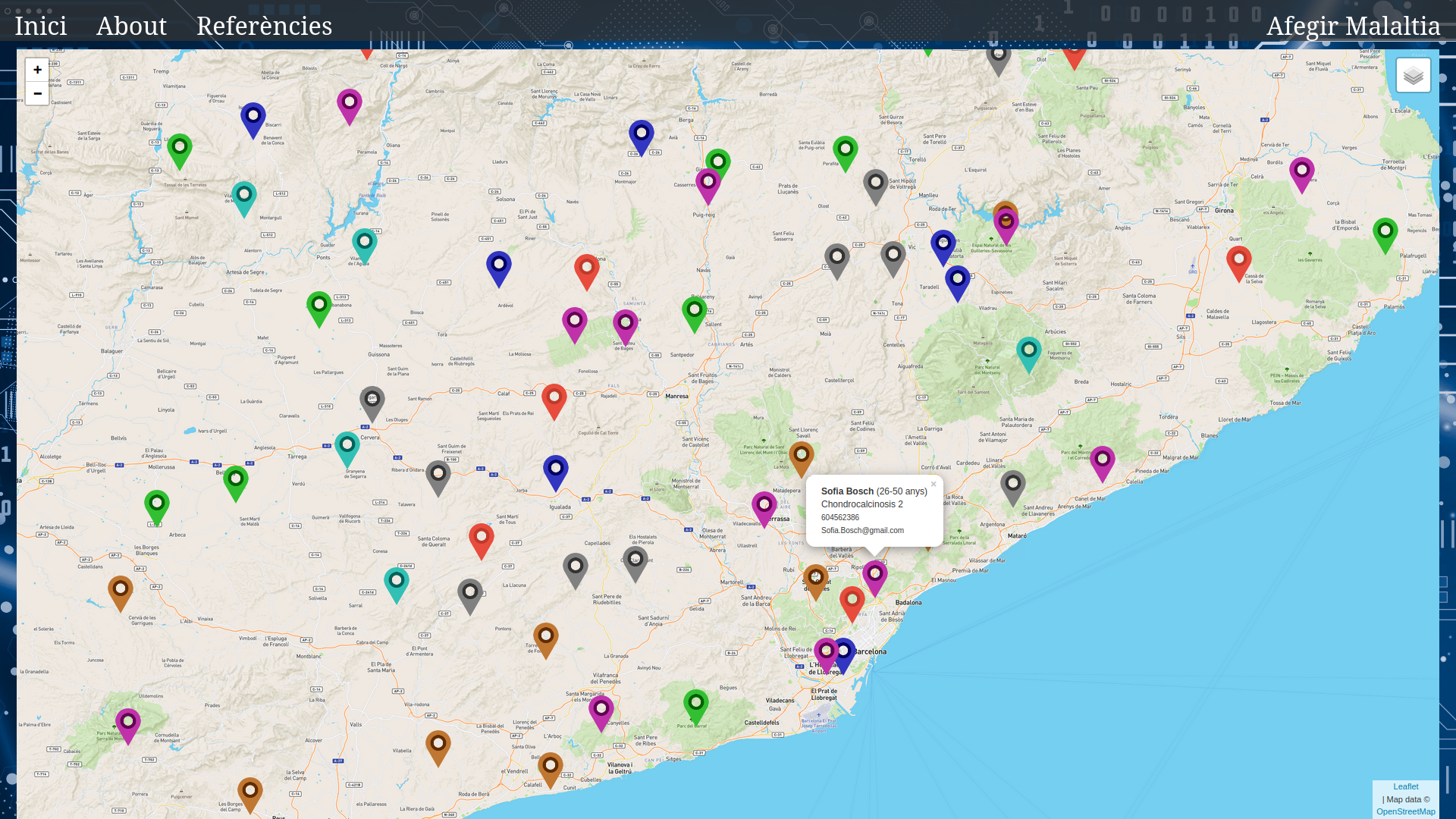Select the green marker near Palafrugell
The image size is (1456, 819).
pyautogui.click(x=1385, y=234)
